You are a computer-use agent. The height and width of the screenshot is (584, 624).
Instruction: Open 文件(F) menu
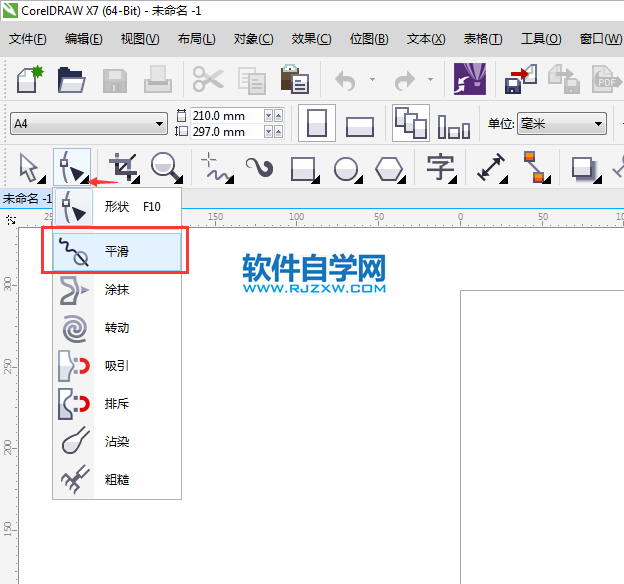tap(27, 39)
